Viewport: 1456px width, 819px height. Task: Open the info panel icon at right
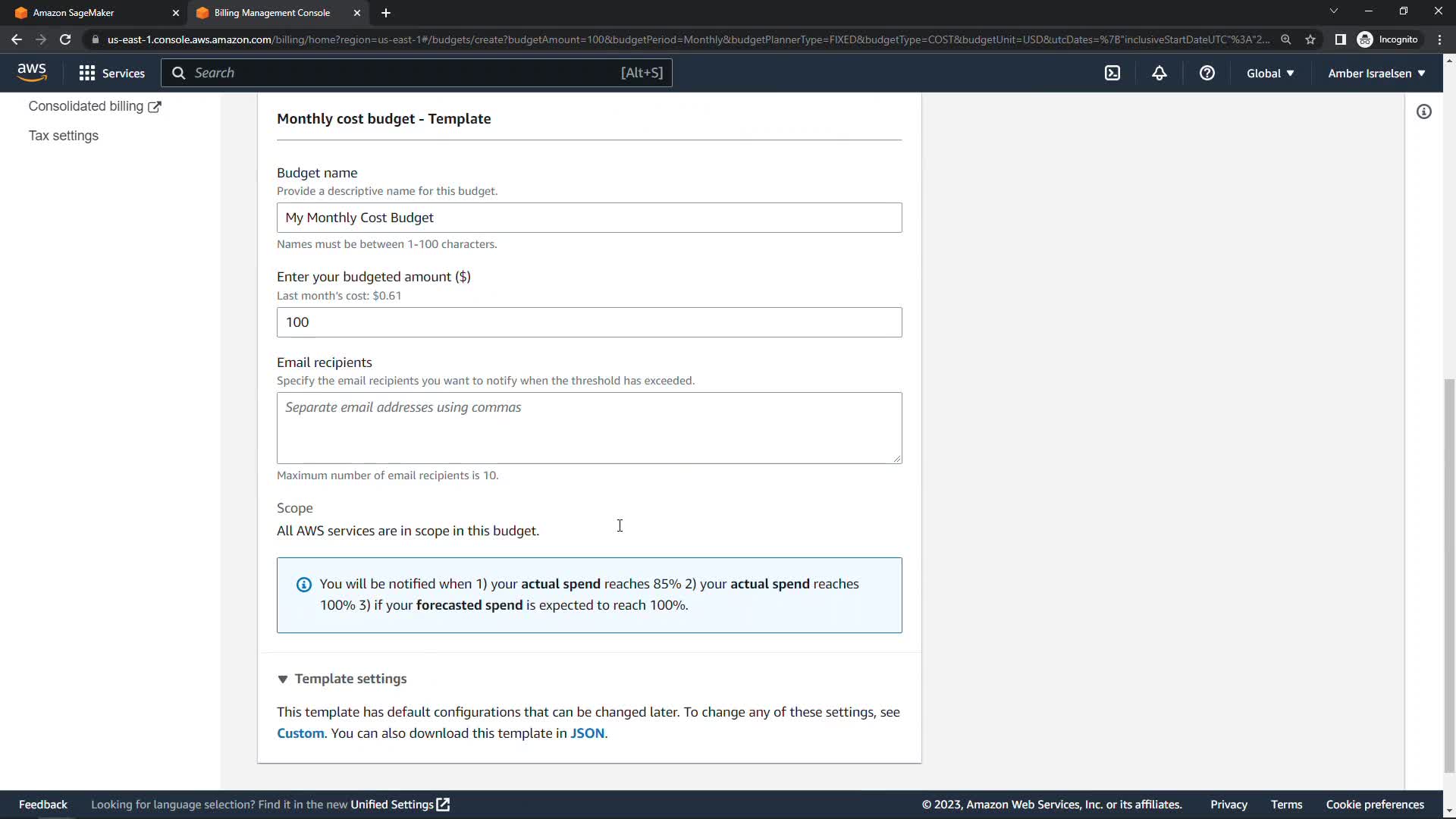click(x=1424, y=112)
